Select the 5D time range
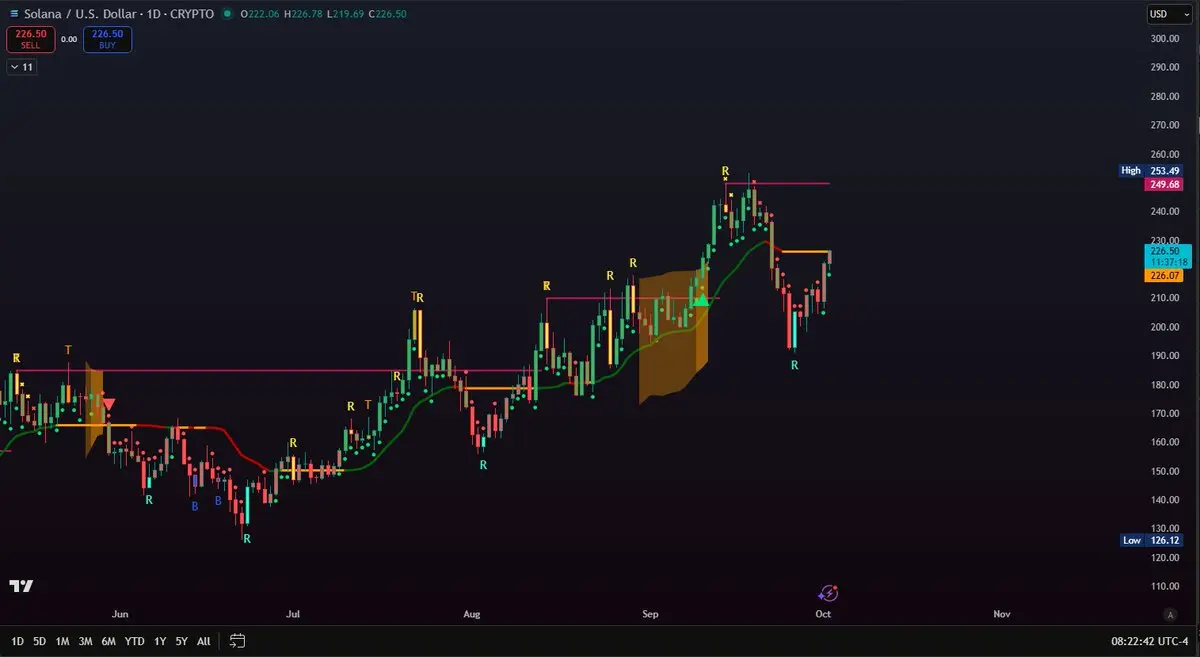This screenshot has height=657, width=1200. coord(39,641)
